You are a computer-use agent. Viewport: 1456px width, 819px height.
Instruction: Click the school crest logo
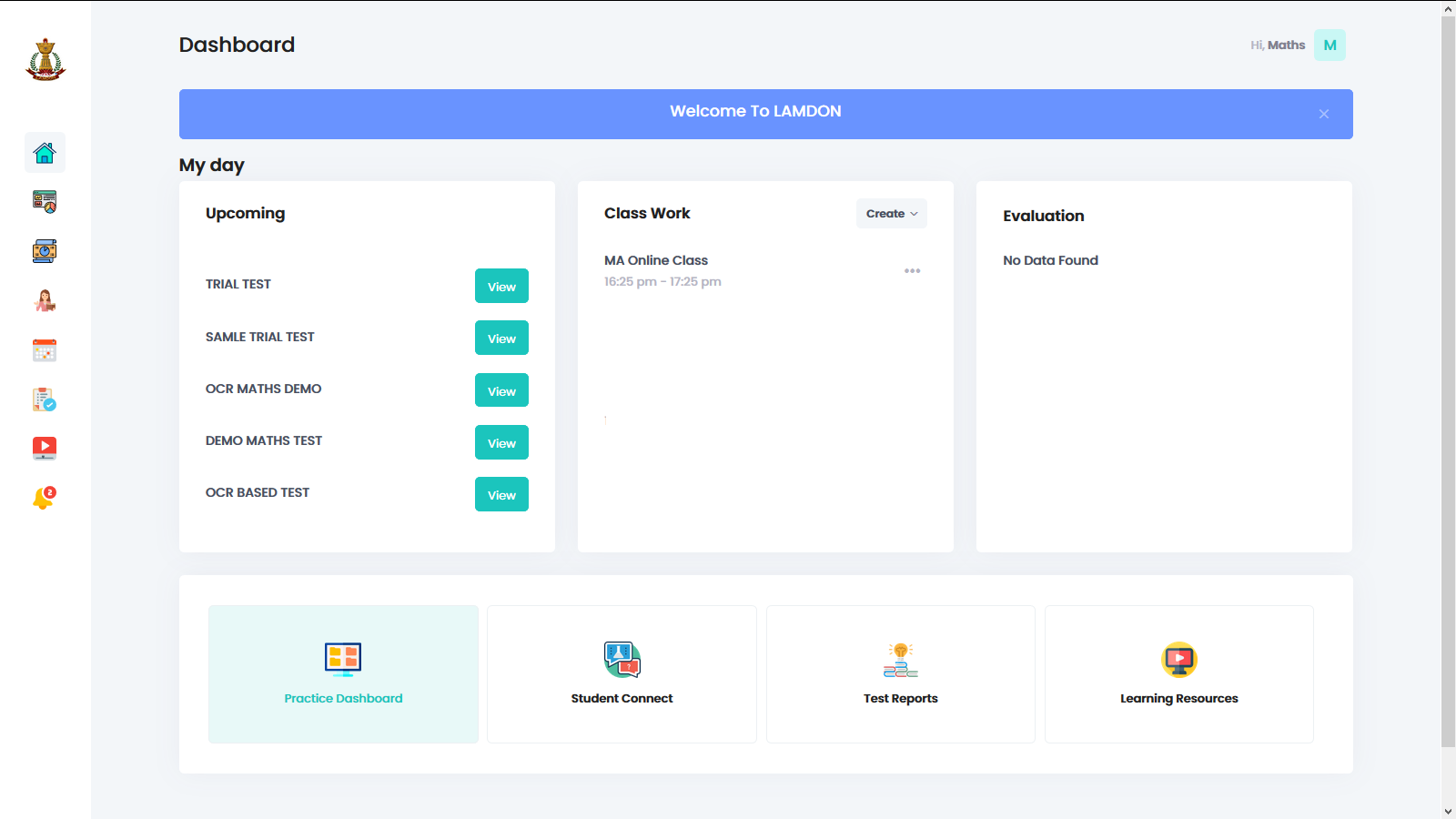(x=45, y=60)
